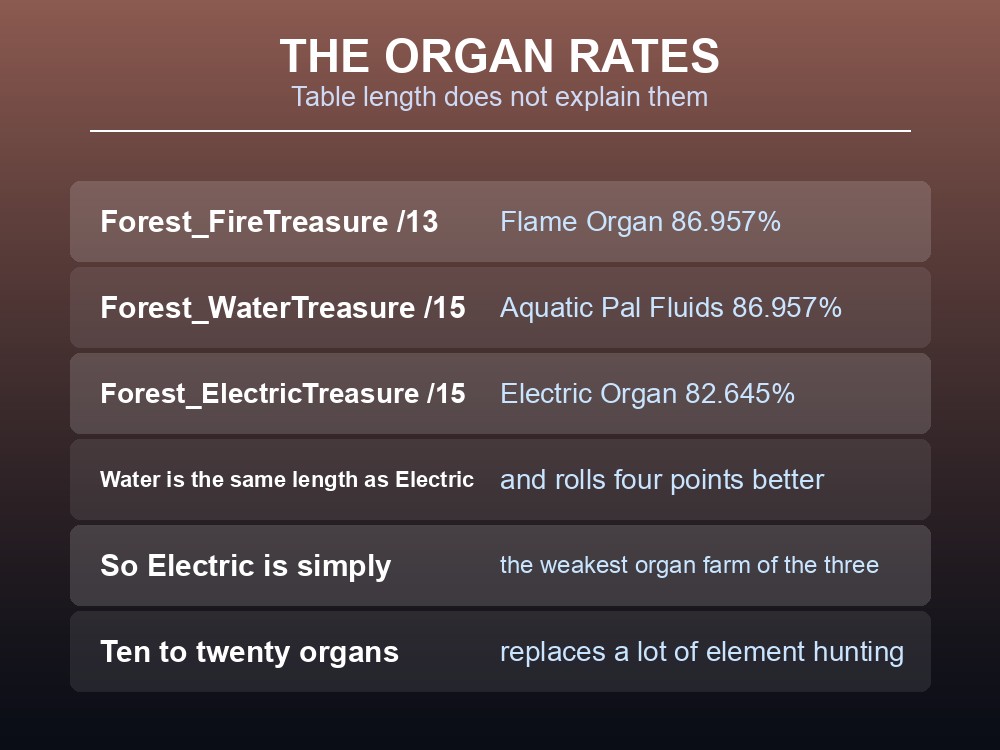Select the Flame Organ 86.957% value
Viewport: 1000px width, 750px height.
(x=640, y=222)
